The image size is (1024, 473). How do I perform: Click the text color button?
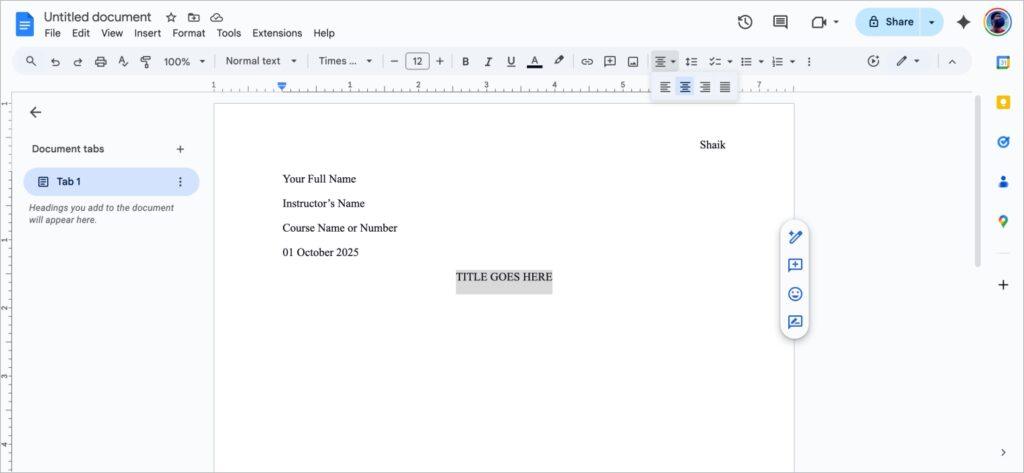tap(535, 61)
